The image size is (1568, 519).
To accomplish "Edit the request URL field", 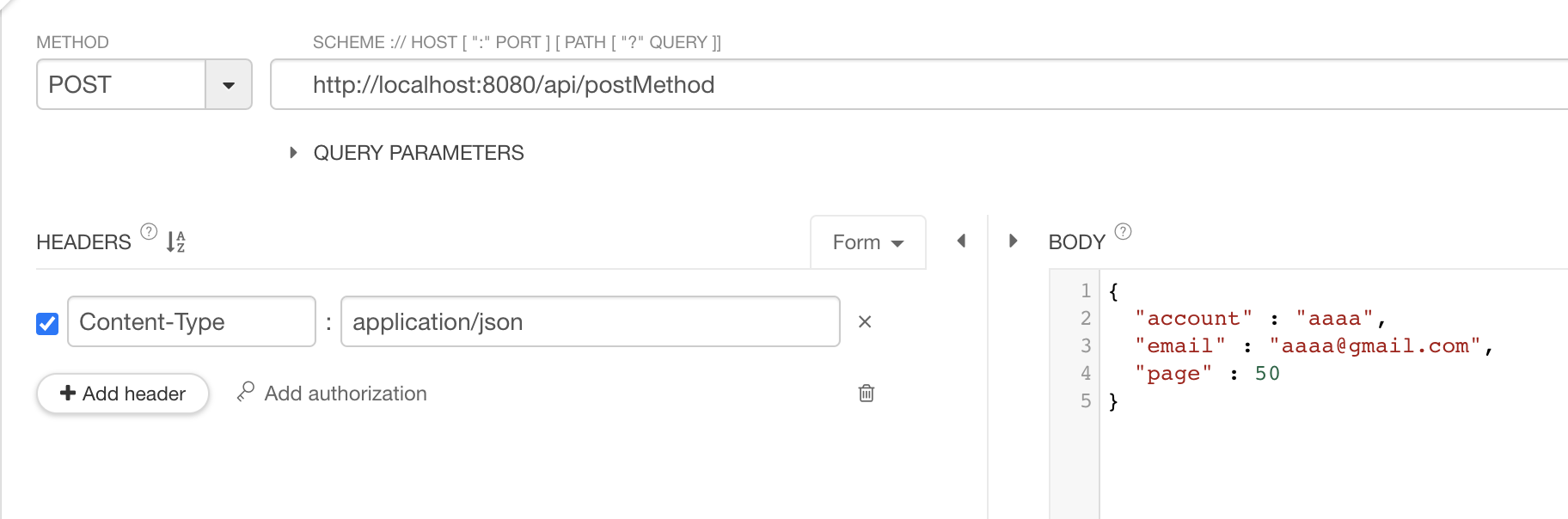I will [x=920, y=84].
